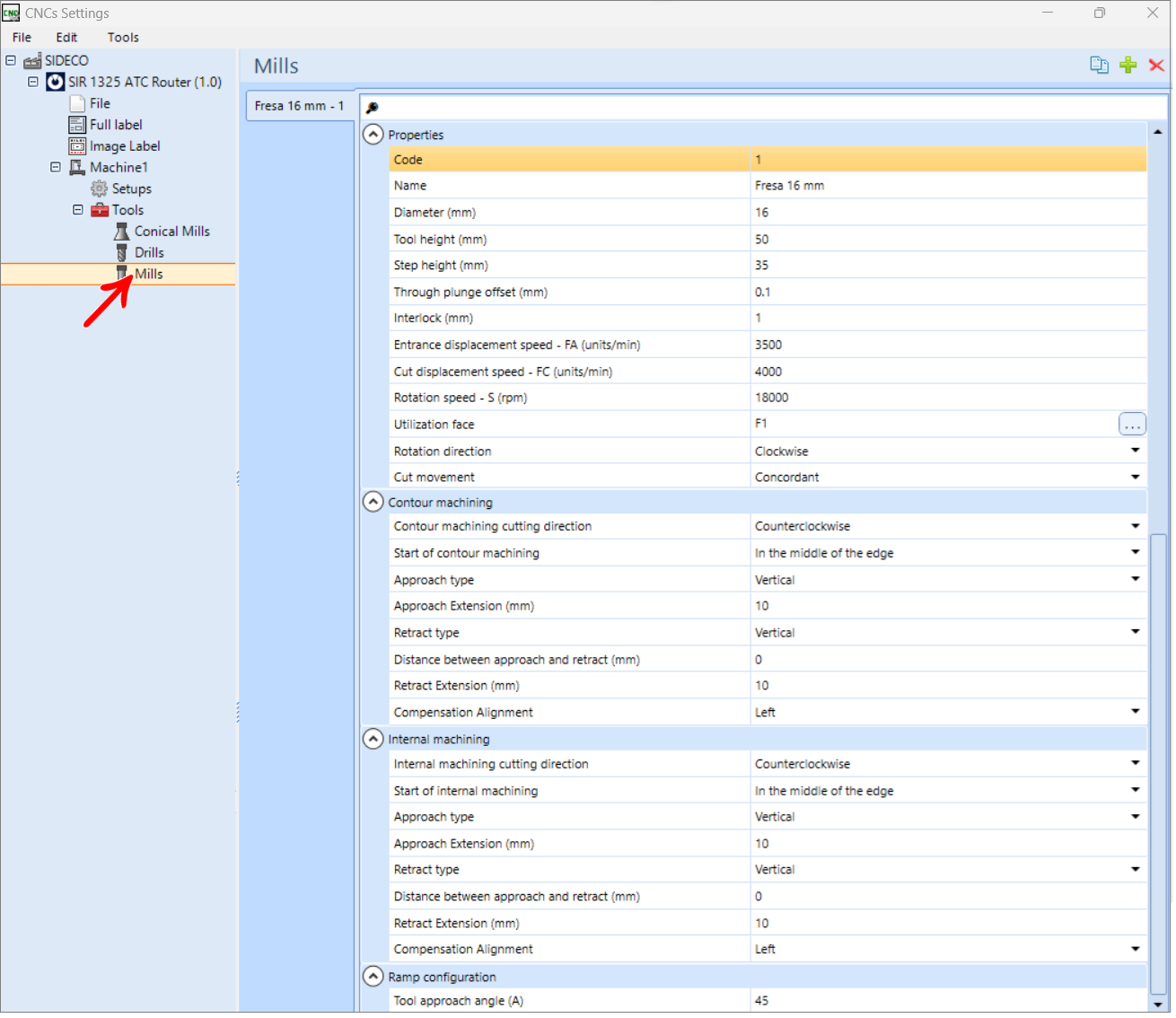Collapse the Tools tree node
The image size is (1176, 1018).
tap(78, 210)
